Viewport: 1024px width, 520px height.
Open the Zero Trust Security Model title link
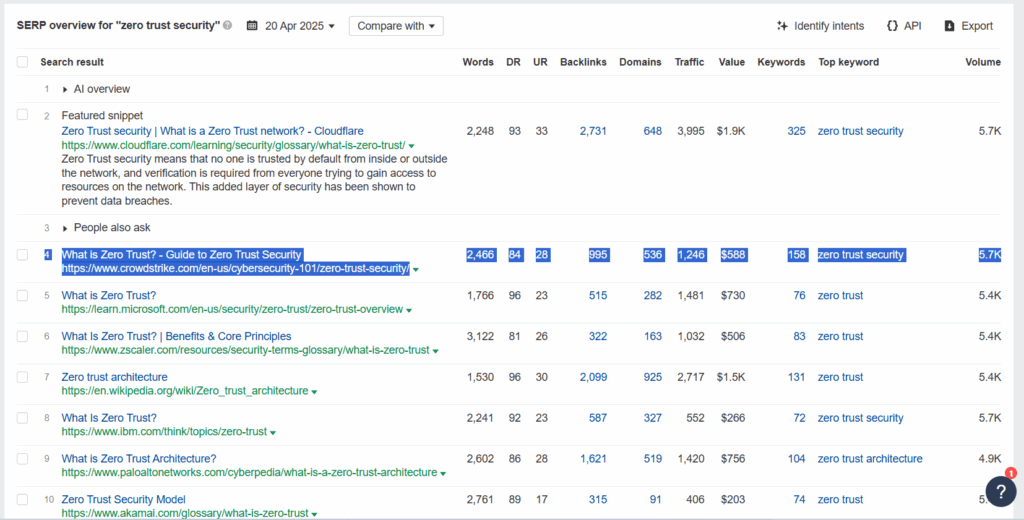click(123, 499)
